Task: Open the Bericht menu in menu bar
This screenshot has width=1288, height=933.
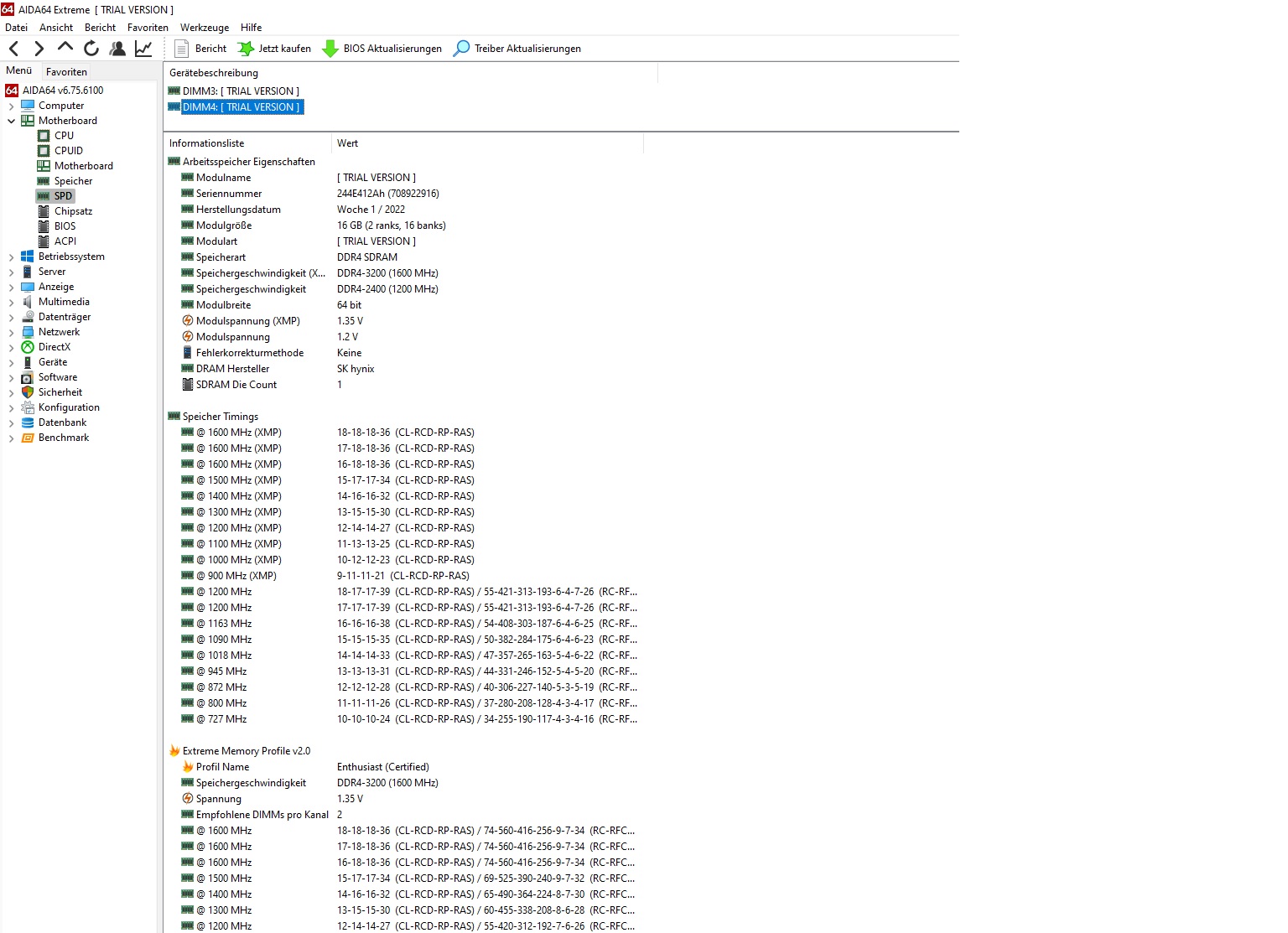Action: tap(100, 28)
